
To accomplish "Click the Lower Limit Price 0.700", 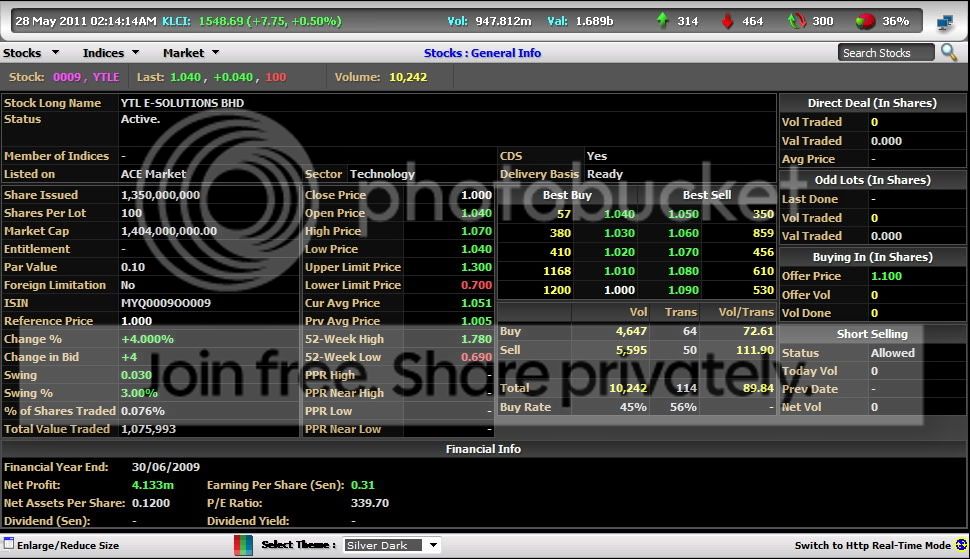I will (x=476, y=285).
